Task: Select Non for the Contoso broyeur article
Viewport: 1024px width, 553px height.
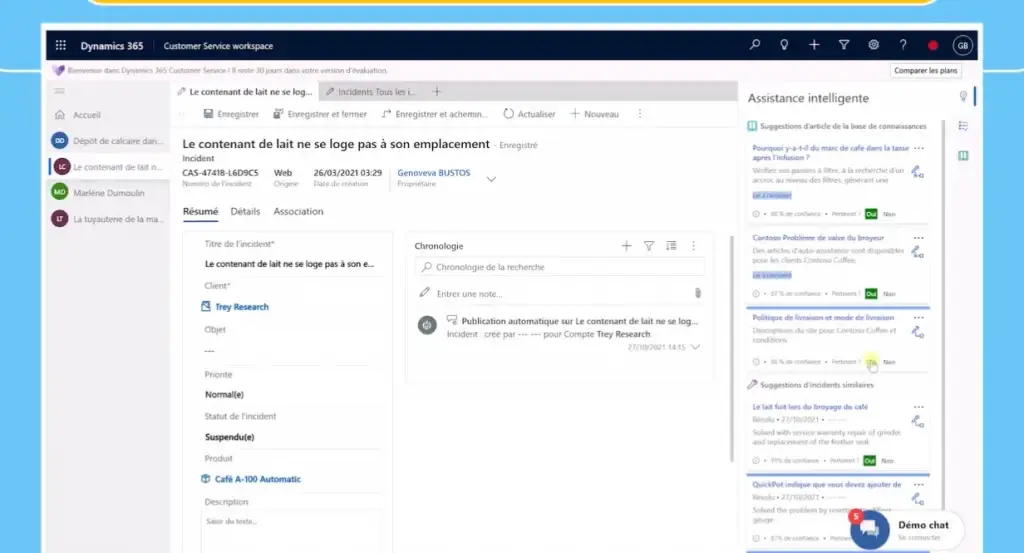Action: click(888, 293)
